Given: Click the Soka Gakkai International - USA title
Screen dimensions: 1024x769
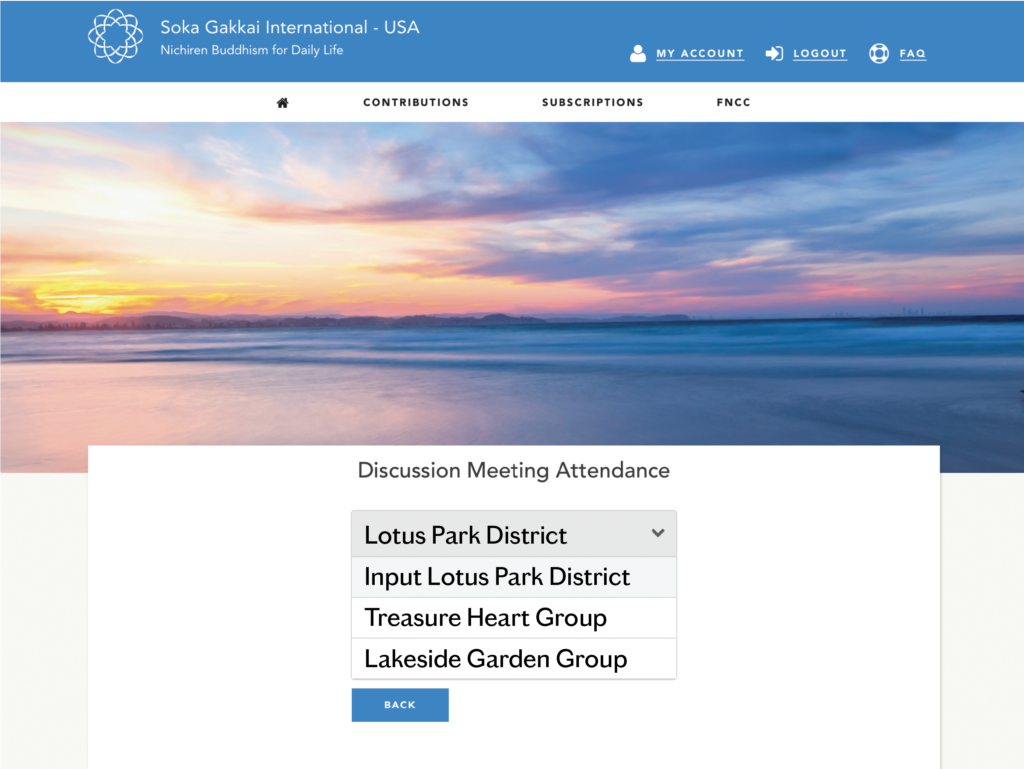Looking at the screenshot, I should tap(290, 28).
